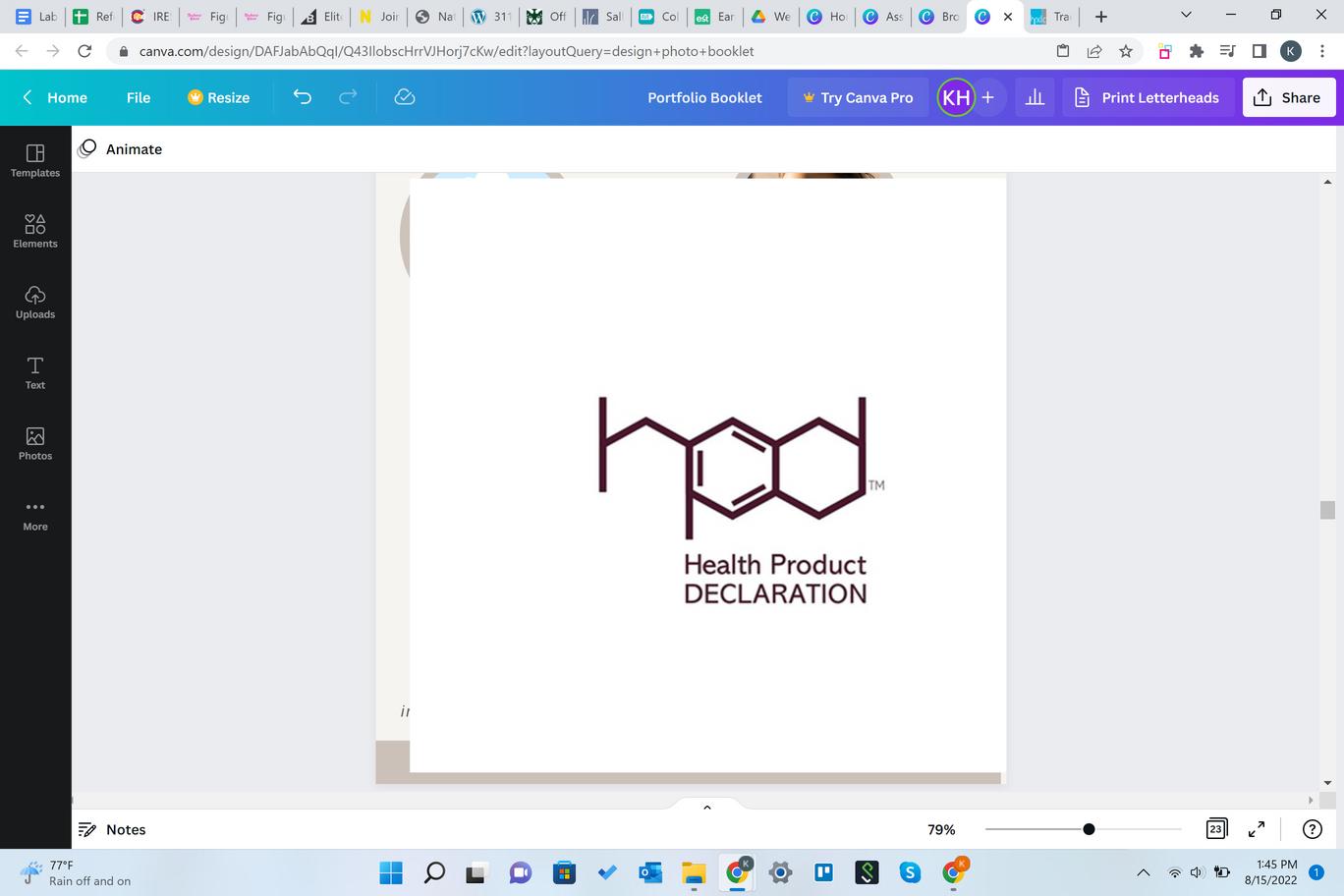Switch to the Elit browser tab
The height and width of the screenshot is (896, 1344).
pyautogui.click(x=321, y=17)
